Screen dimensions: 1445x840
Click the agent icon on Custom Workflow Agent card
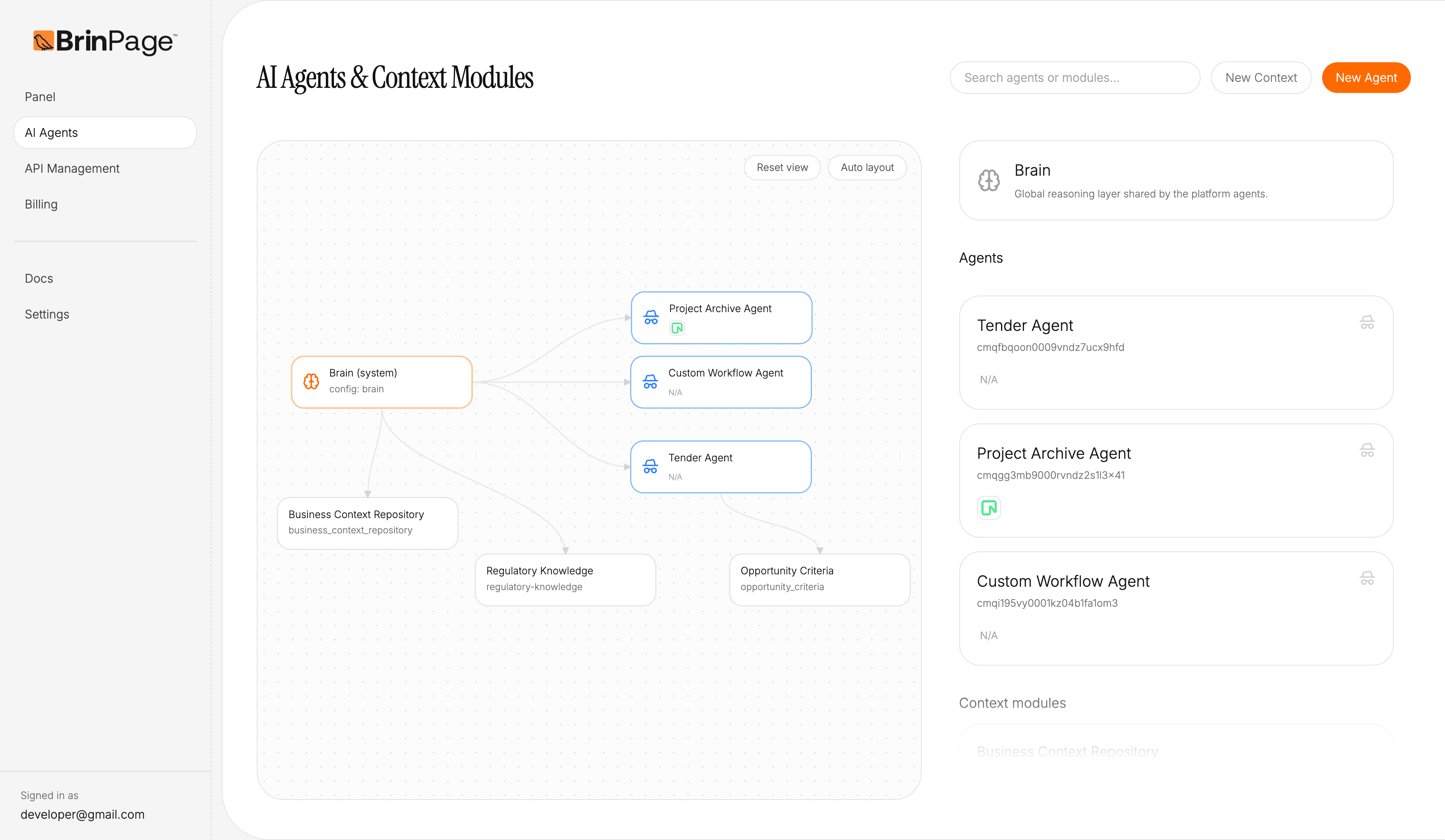(1367, 578)
